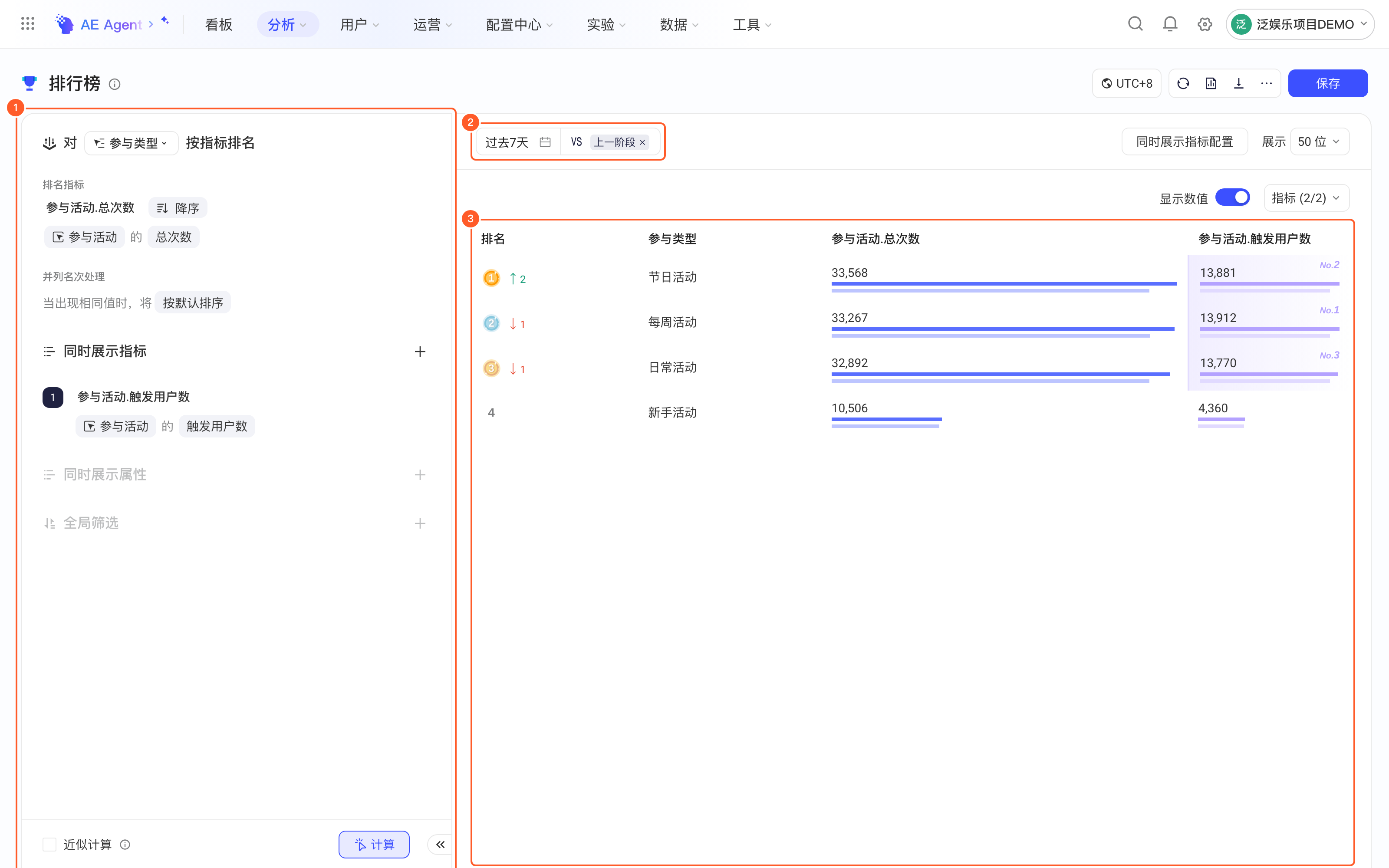Open the 数据 menu
This screenshot has width=1389, height=868.
coord(679,24)
